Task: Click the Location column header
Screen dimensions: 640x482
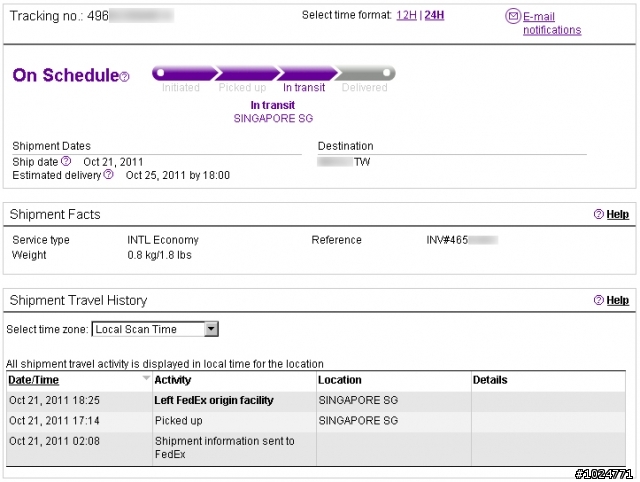Action: click(x=340, y=380)
